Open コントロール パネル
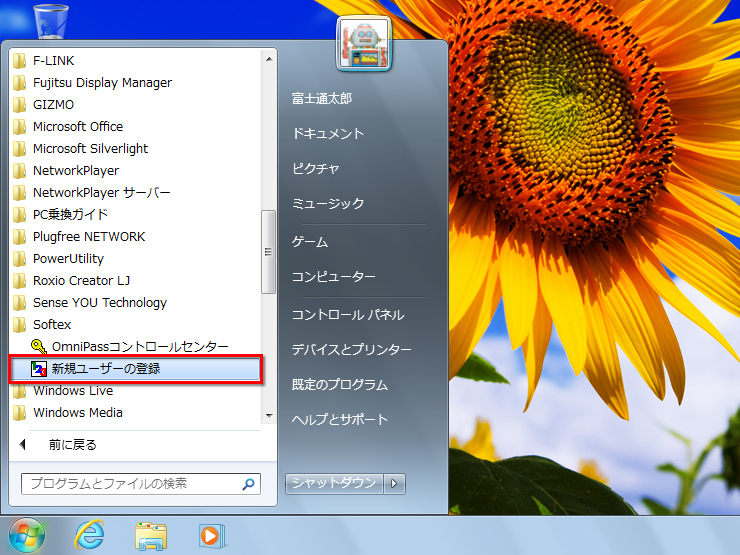This screenshot has height=555, width=740. click(348, 315)
